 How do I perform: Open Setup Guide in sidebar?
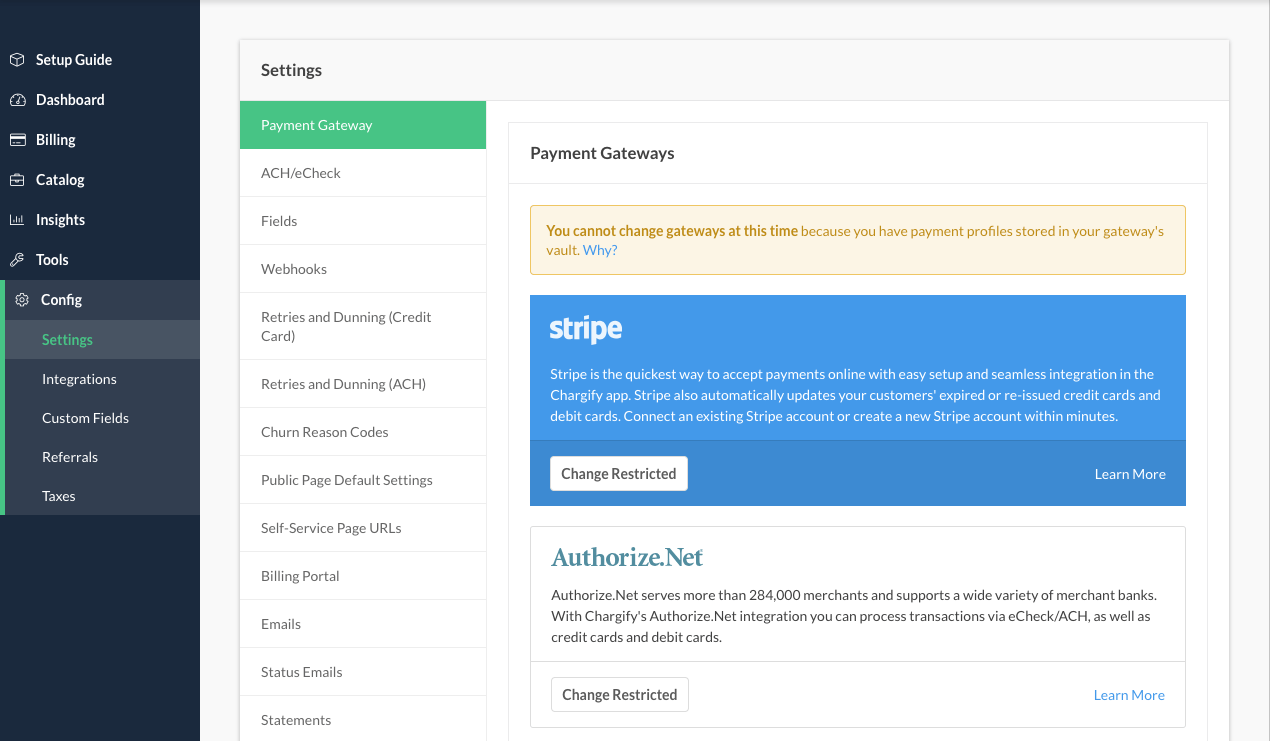click(100, 60)
